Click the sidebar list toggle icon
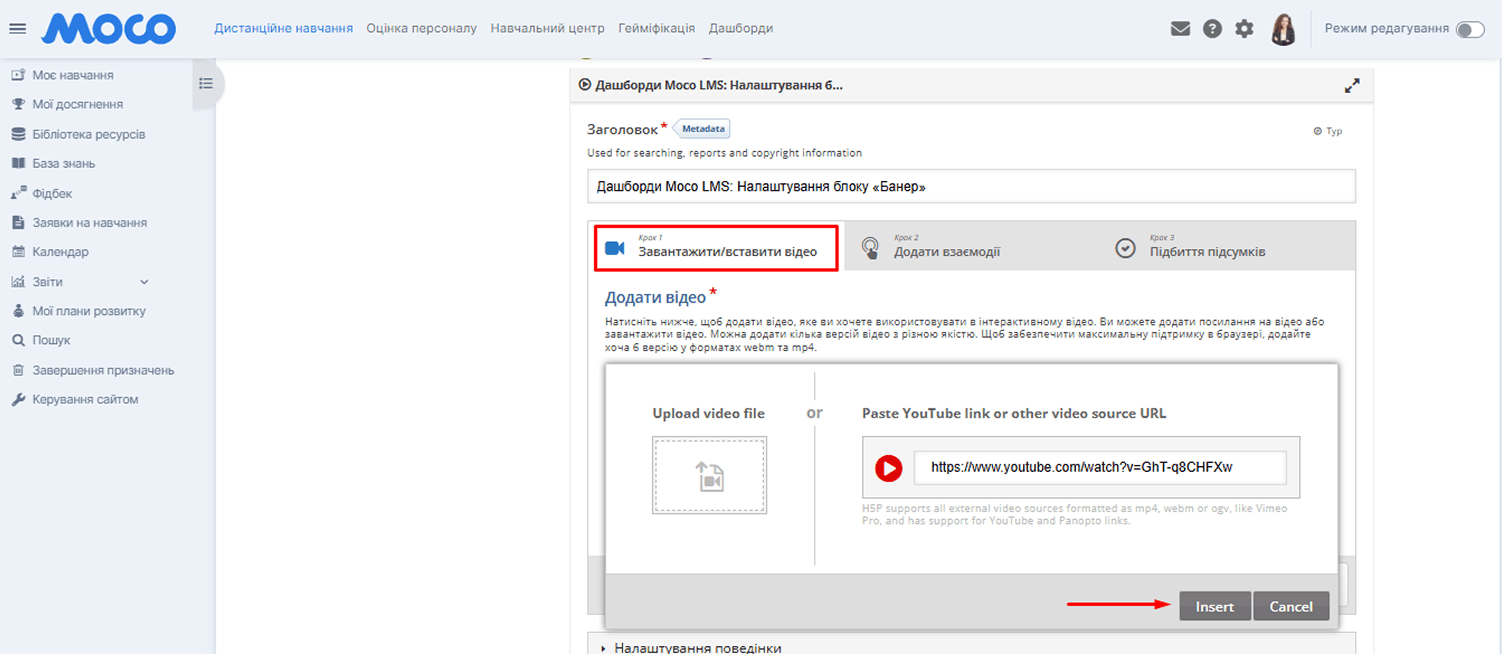 (206, 84)
